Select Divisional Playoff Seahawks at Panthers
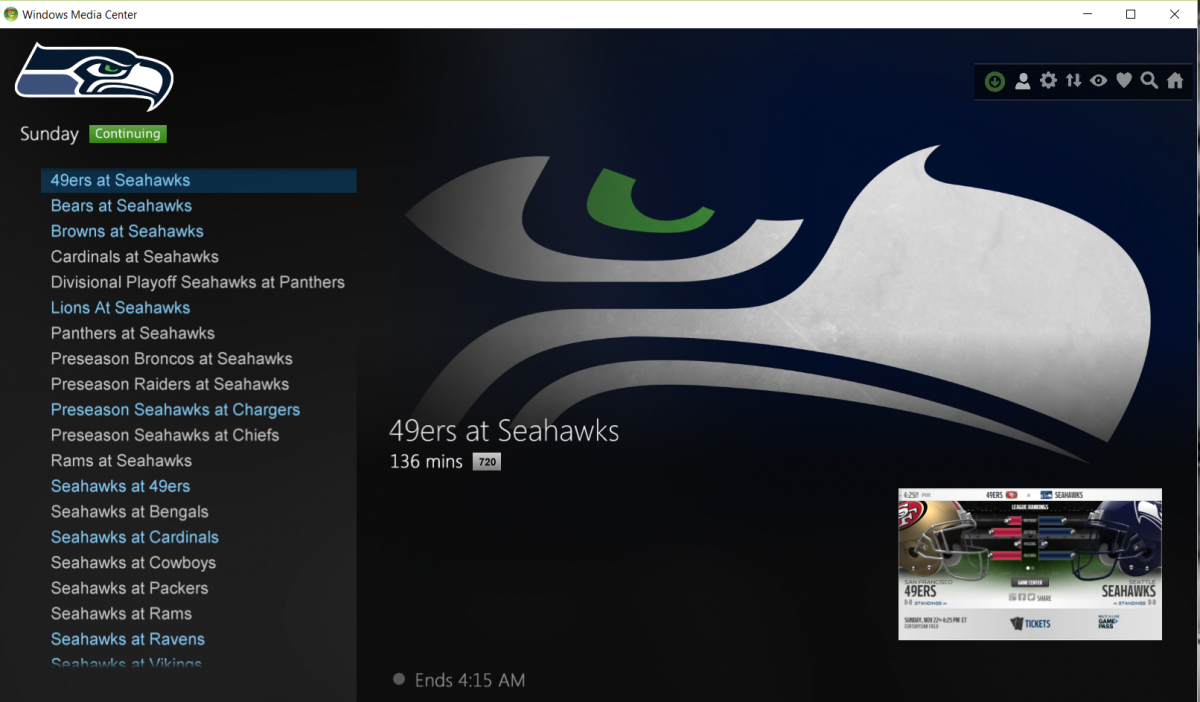 pyautogui.click(x=198, y=282)
